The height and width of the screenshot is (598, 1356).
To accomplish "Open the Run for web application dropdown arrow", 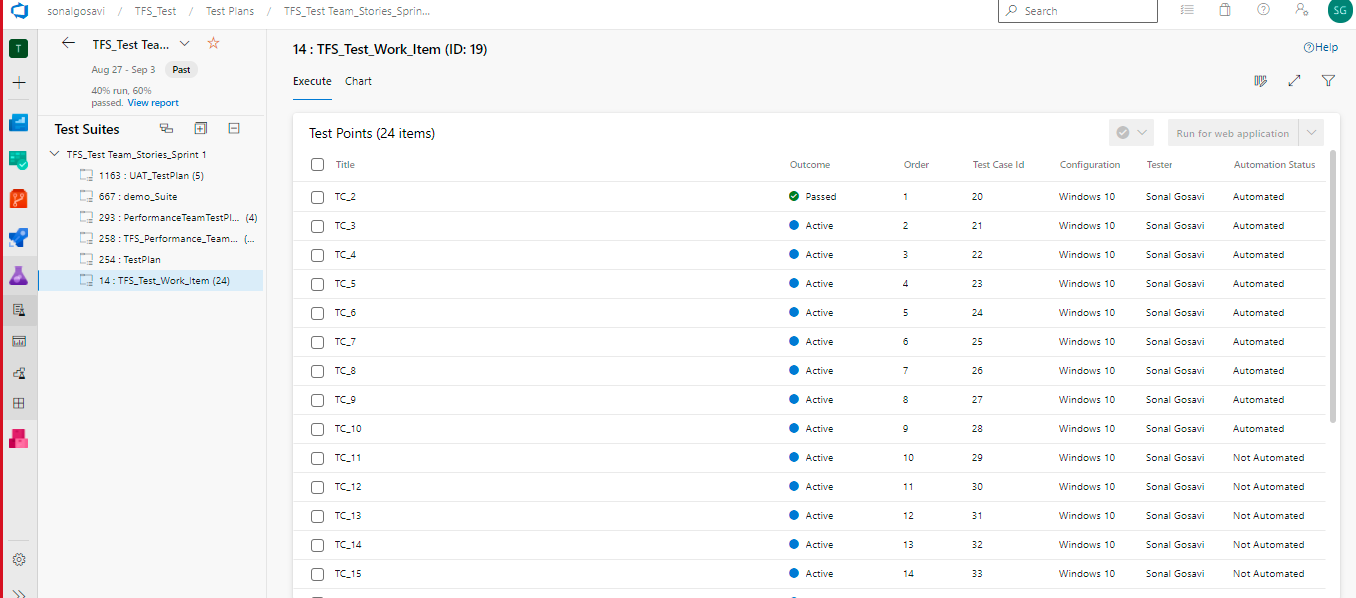I will (x=1311, y=132).
